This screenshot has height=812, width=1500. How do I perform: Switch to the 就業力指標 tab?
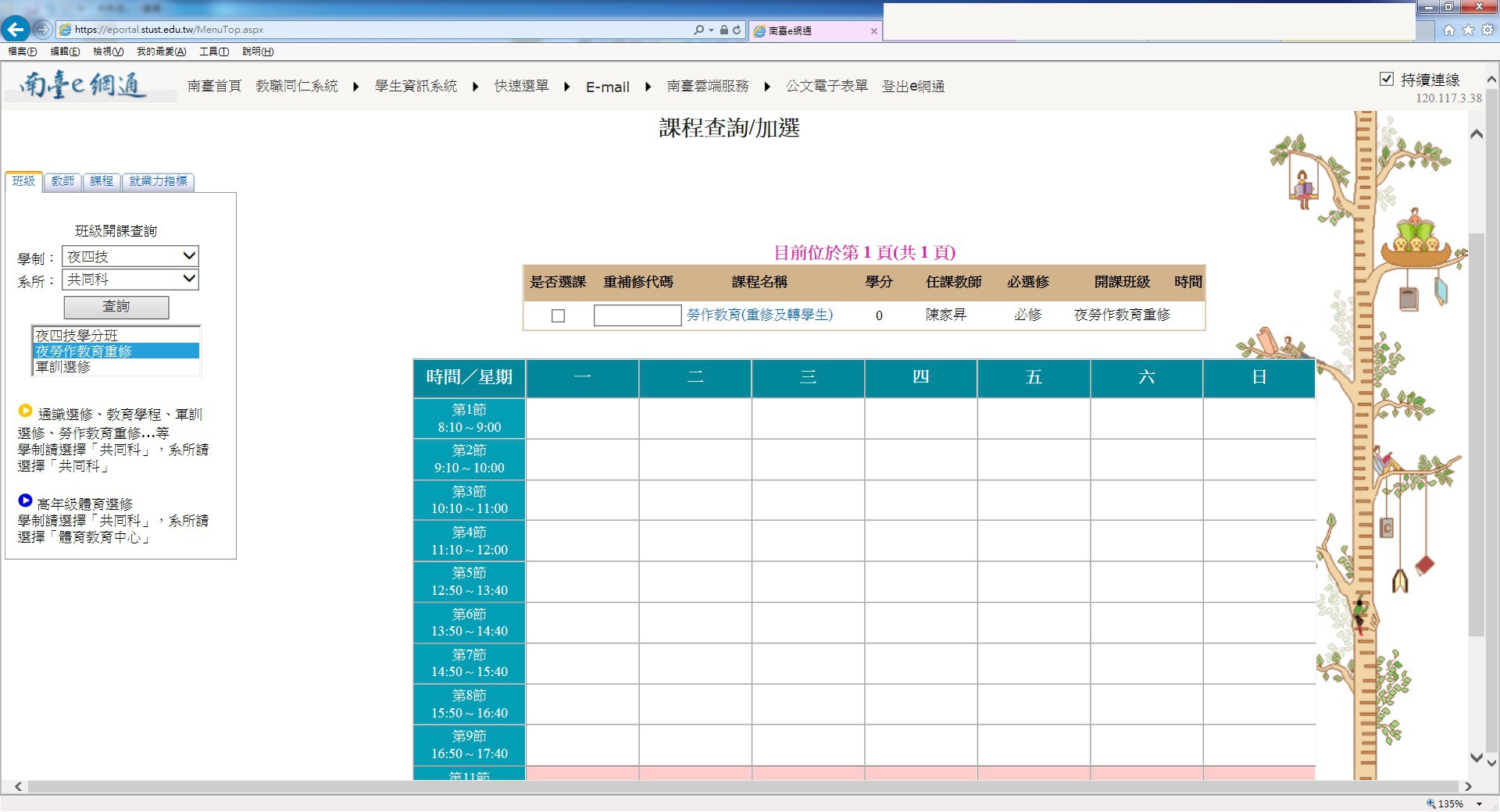click(158, 181)
